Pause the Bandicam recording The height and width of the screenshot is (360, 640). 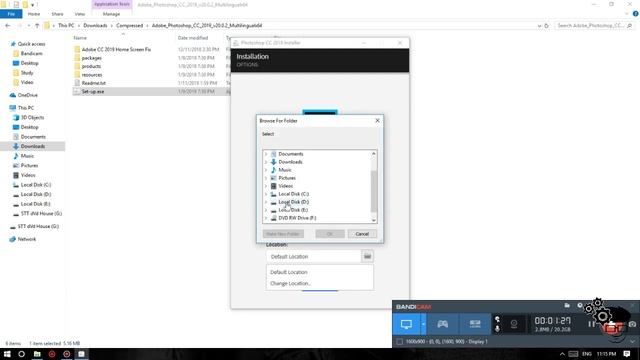click(591, 324)
